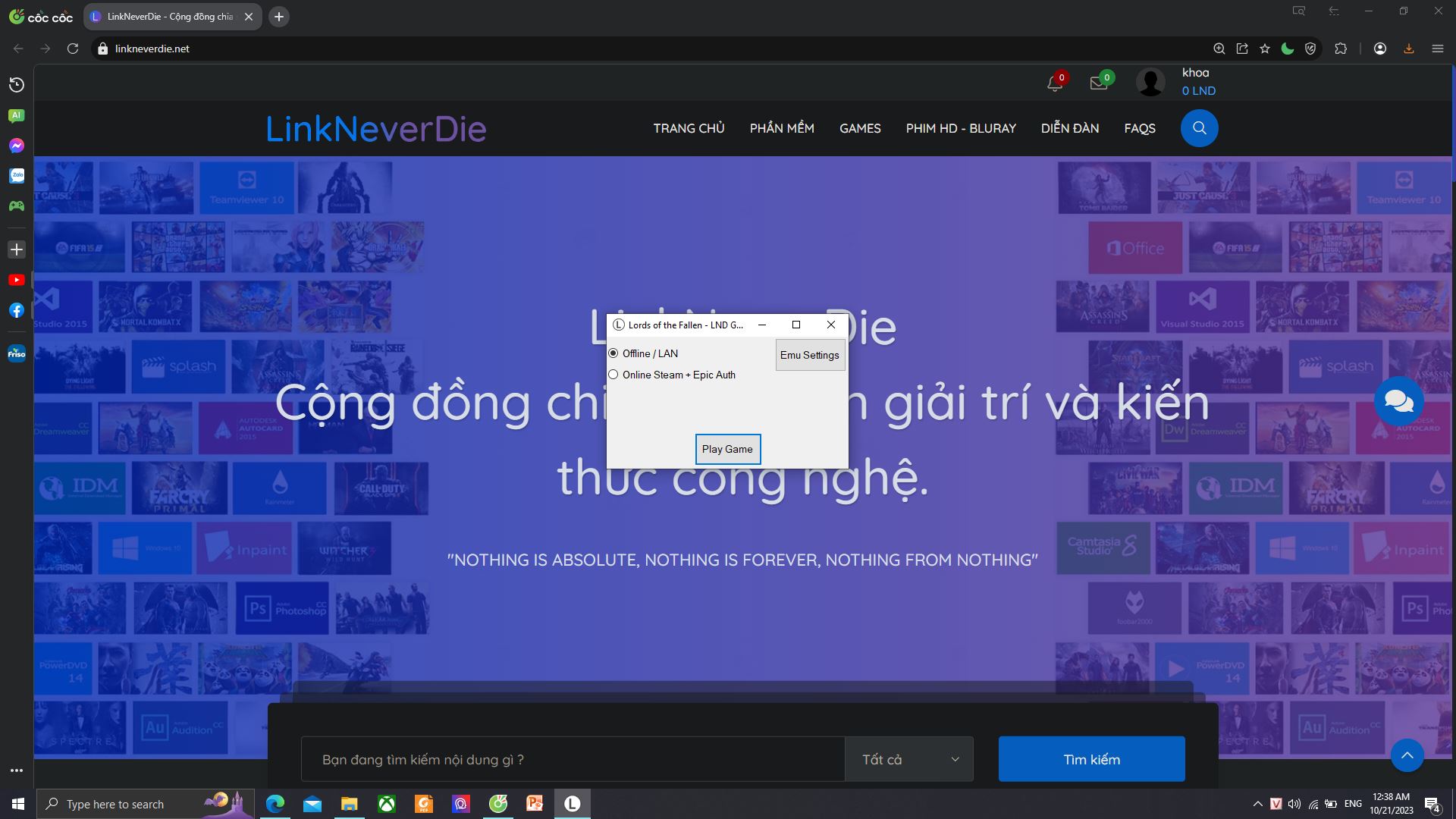Viewport: 1456px width, 819px height.
Task: Open DIỄN ĐÀN navigation tab
Action: pyautogui.click(x=1069, y=128)
